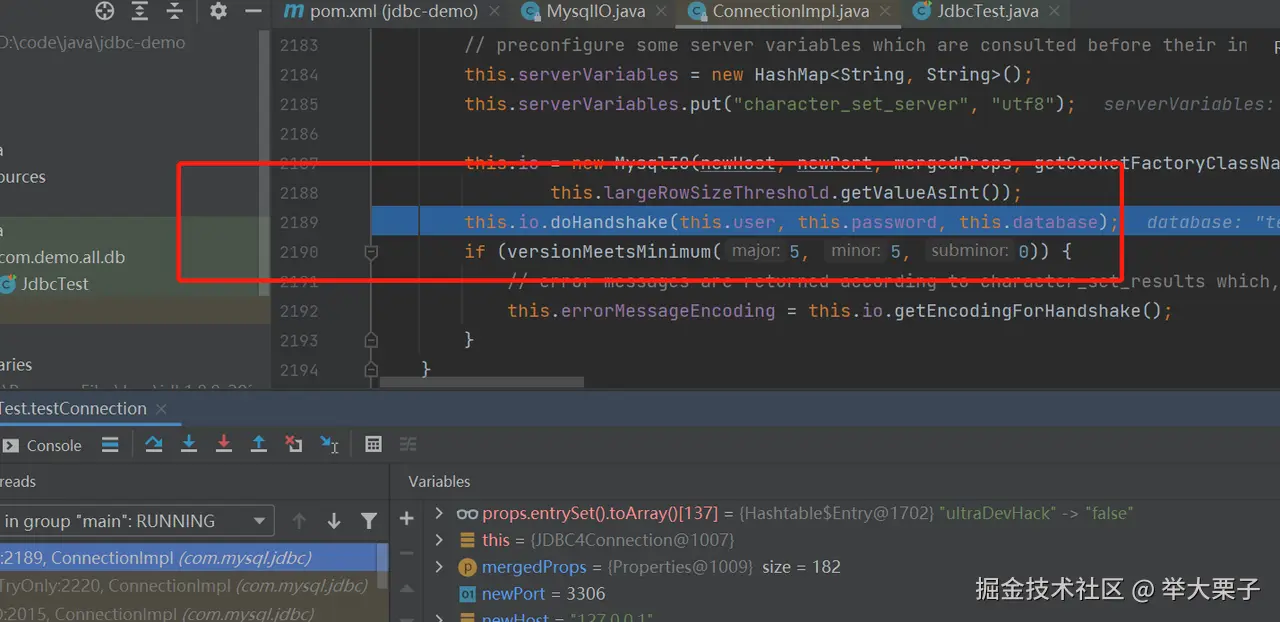The image size is (1280, 622).
Task: Click the frames filter funnel icon
Action: point(369,521)
